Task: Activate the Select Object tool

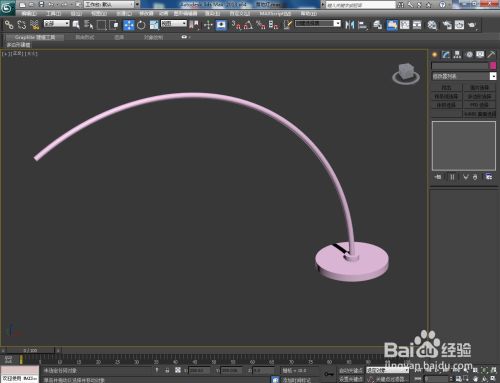Action: [76, 25]
